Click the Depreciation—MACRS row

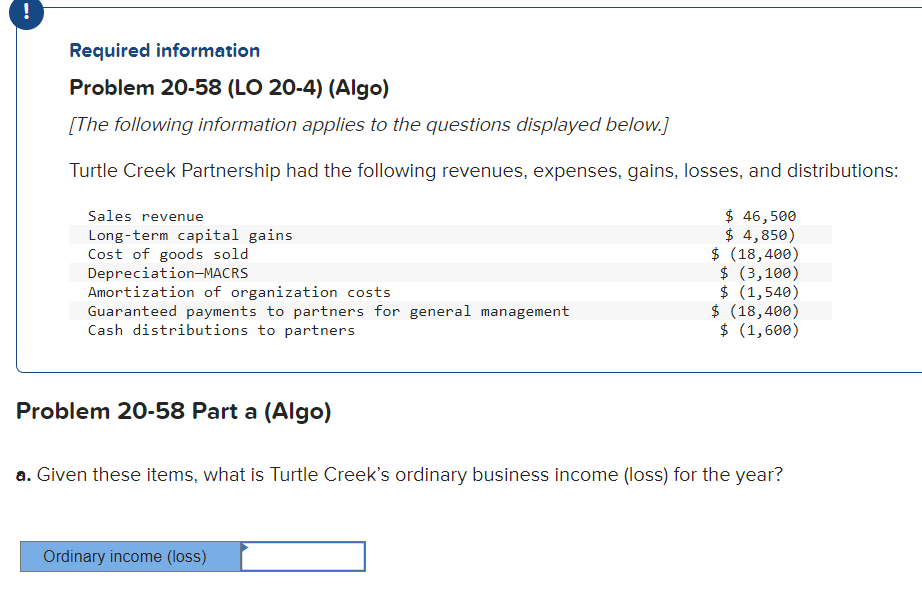(x=165, y=272)
